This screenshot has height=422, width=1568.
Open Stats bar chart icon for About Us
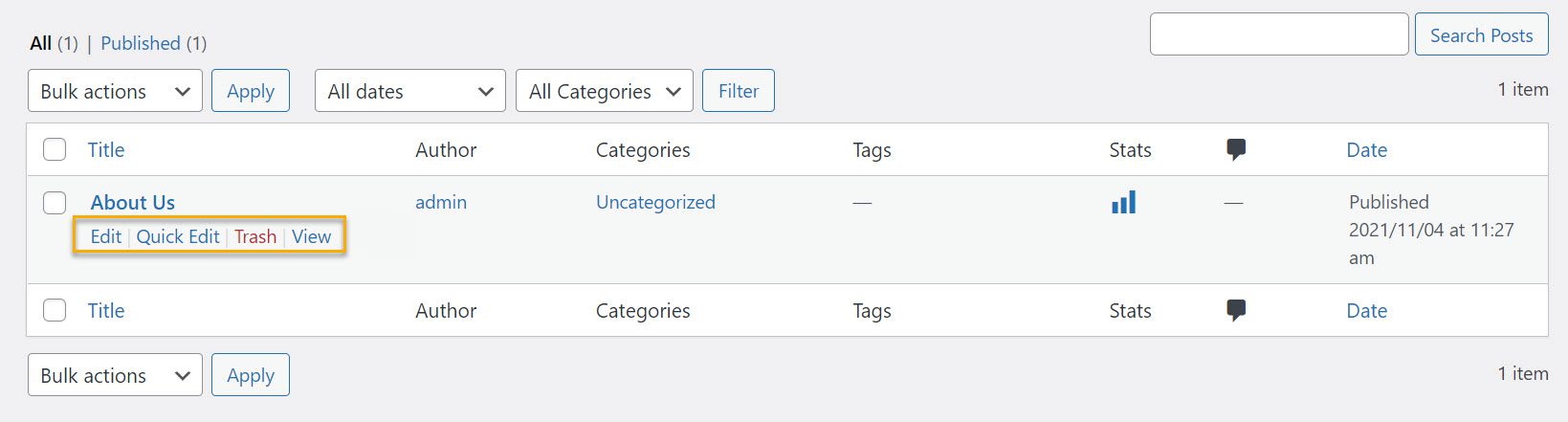tap(1123, 202)
